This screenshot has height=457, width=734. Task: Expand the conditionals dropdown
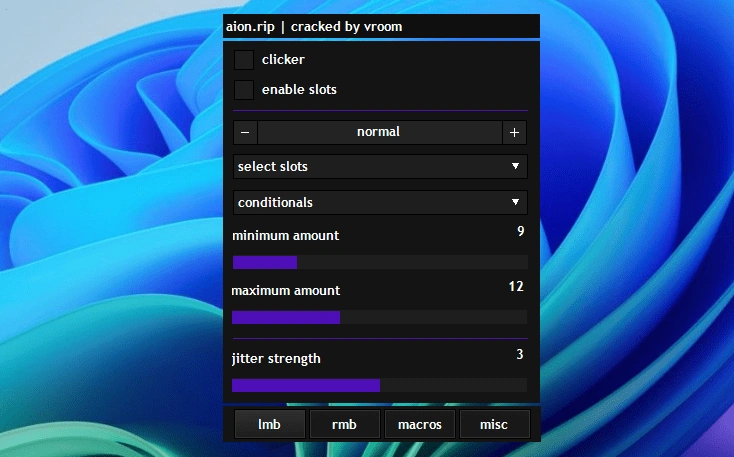point(380,202)
